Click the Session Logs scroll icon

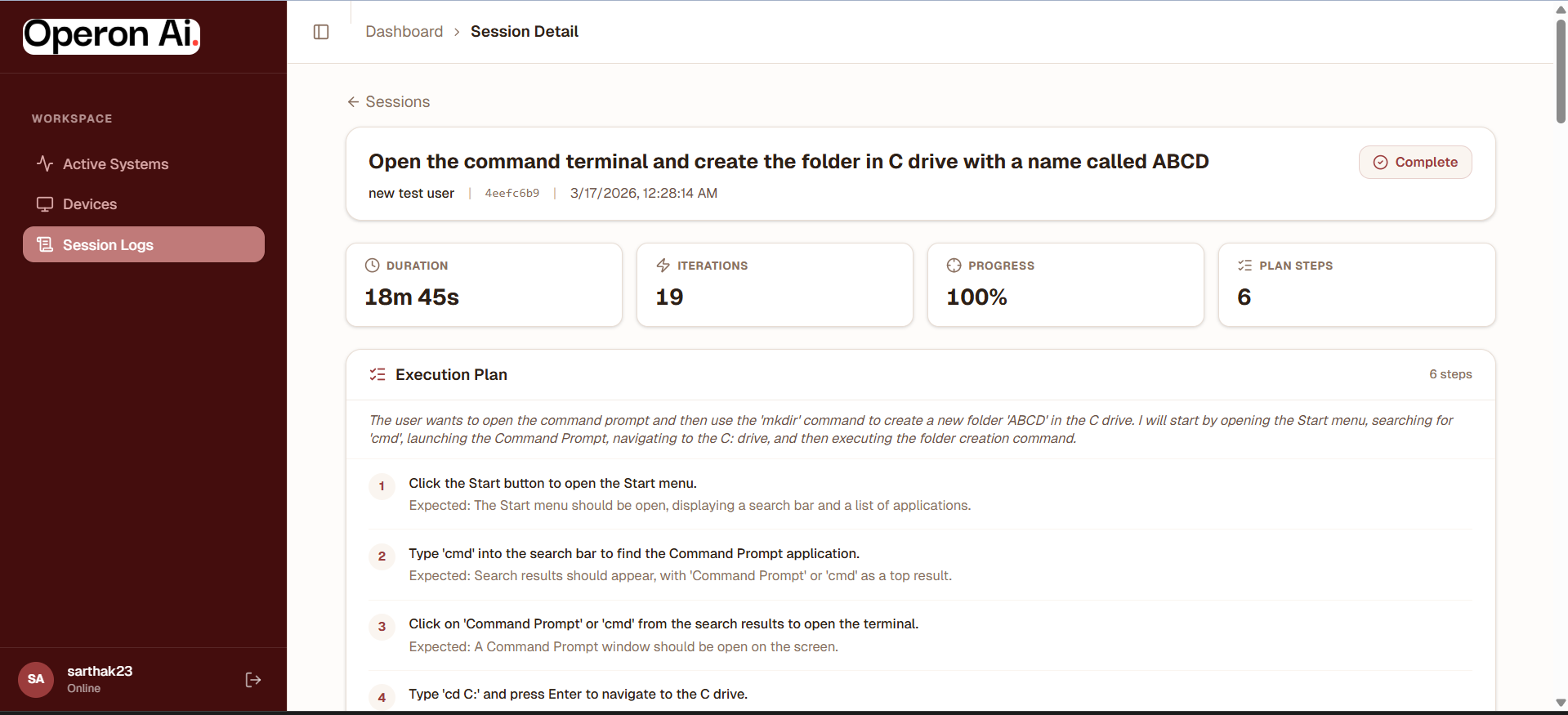(45, 245)
